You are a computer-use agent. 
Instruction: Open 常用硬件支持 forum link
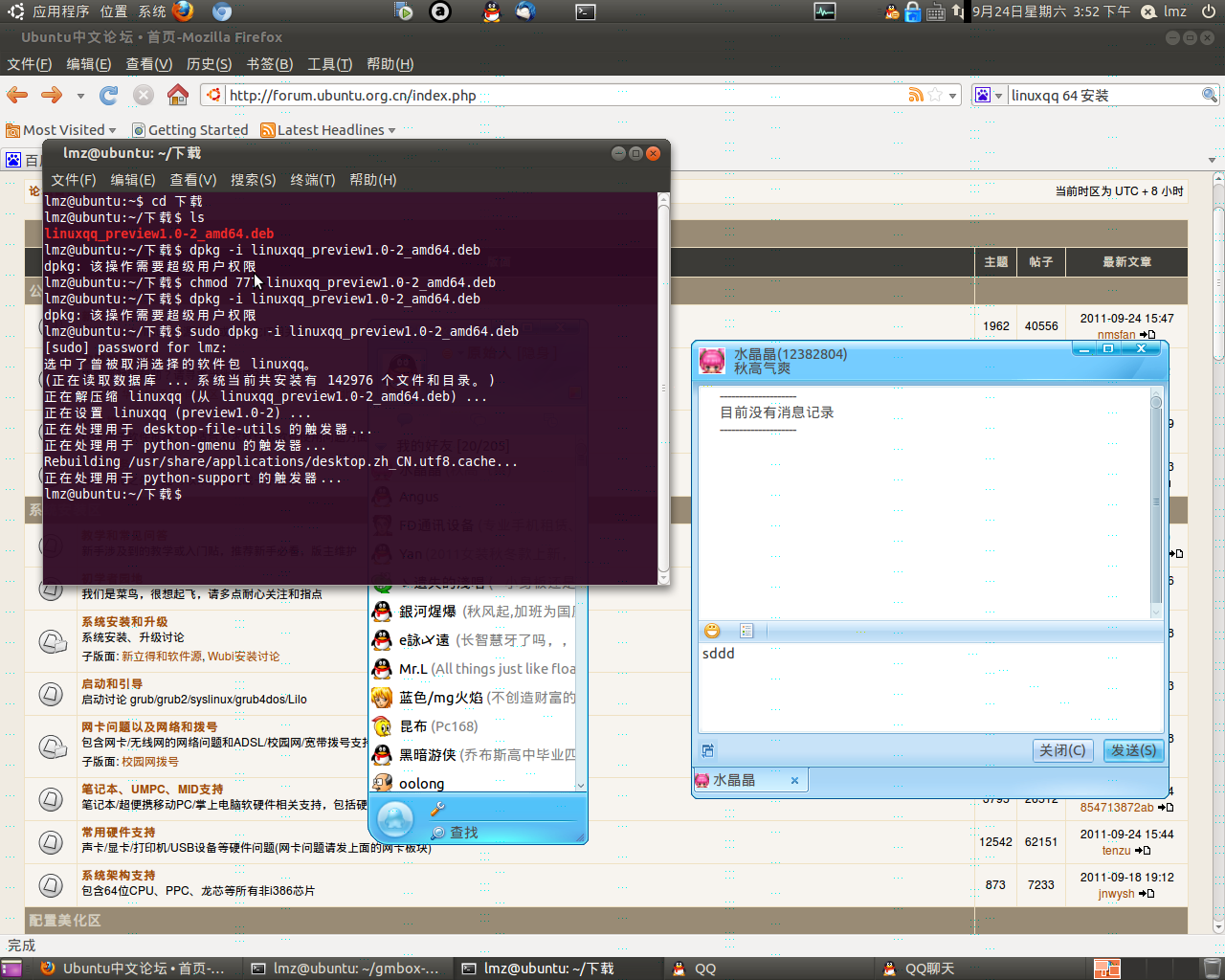point(119,833)
